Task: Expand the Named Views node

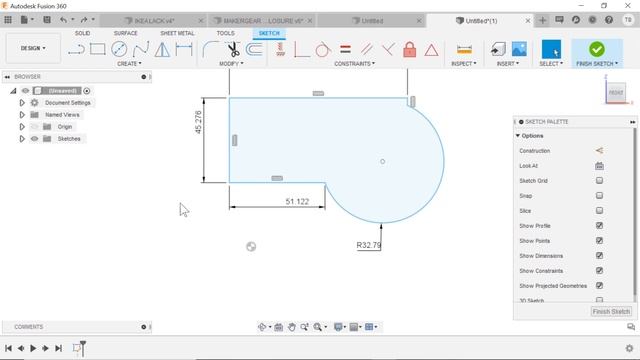Action: pos(22,115)
